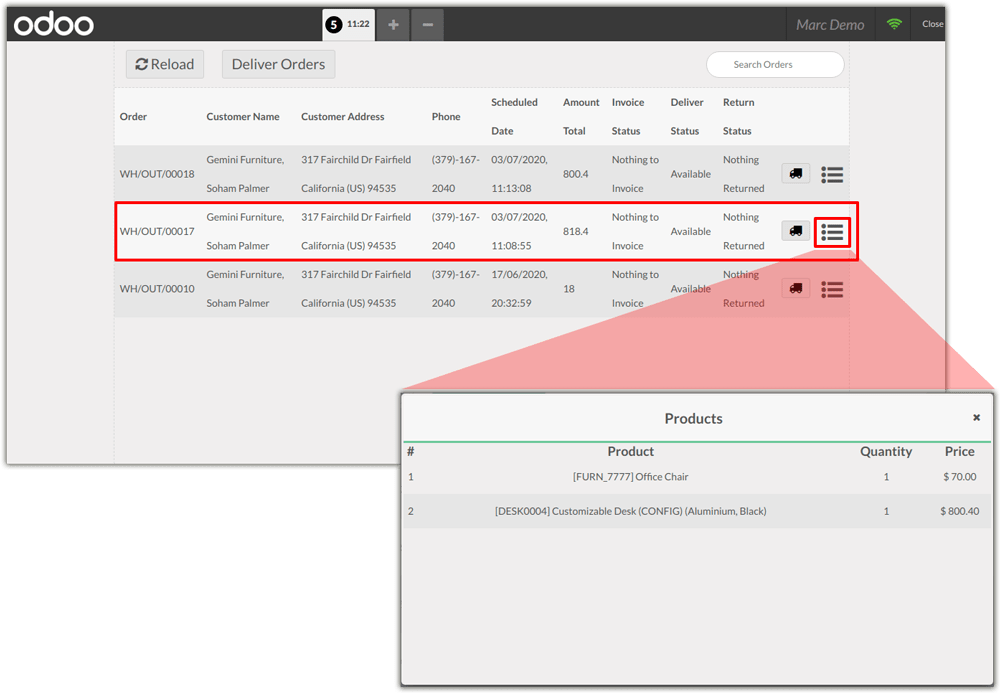Click the Reload button
This screenshot has height=693, width=1000.
165,64
